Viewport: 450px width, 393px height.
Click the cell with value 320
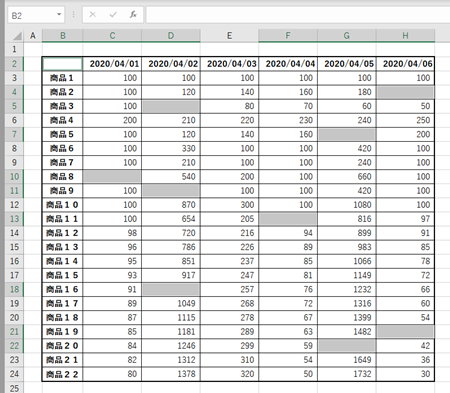point(230,374)
